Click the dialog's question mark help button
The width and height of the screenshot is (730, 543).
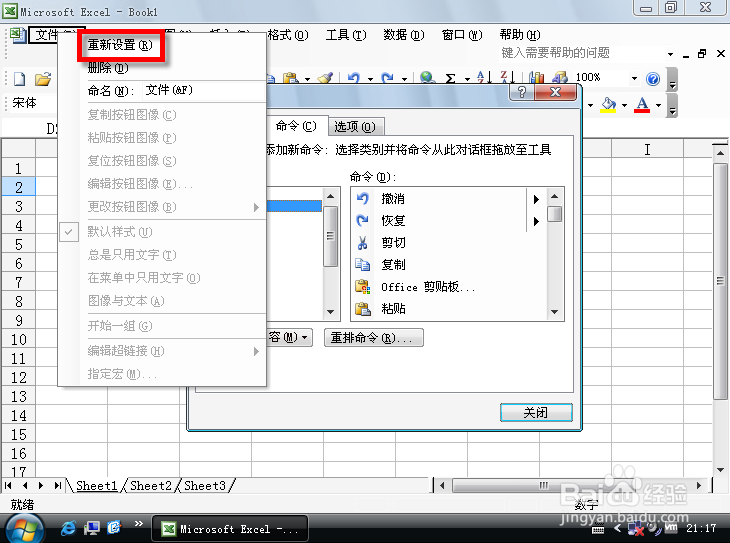[522, 92]
